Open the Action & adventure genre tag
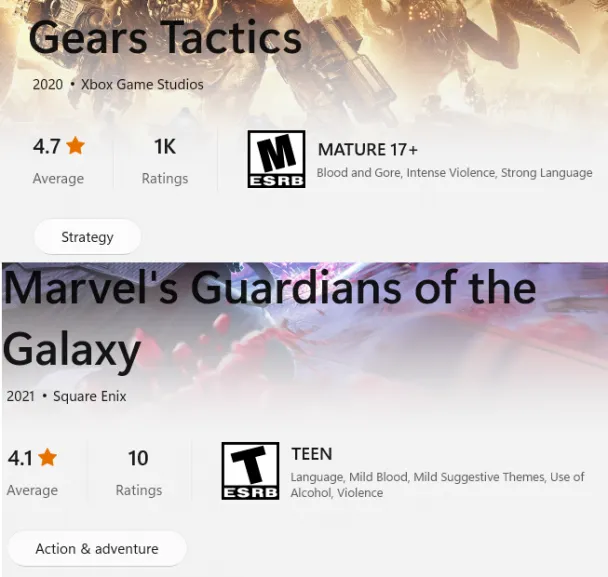Image resolution: width=608 pixels, height=577 pixels. coord(97,549)
